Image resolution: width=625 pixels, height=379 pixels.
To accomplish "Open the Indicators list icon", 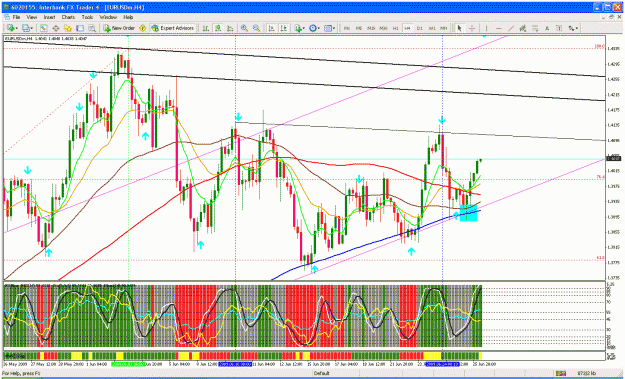I will tap(298, 28).
